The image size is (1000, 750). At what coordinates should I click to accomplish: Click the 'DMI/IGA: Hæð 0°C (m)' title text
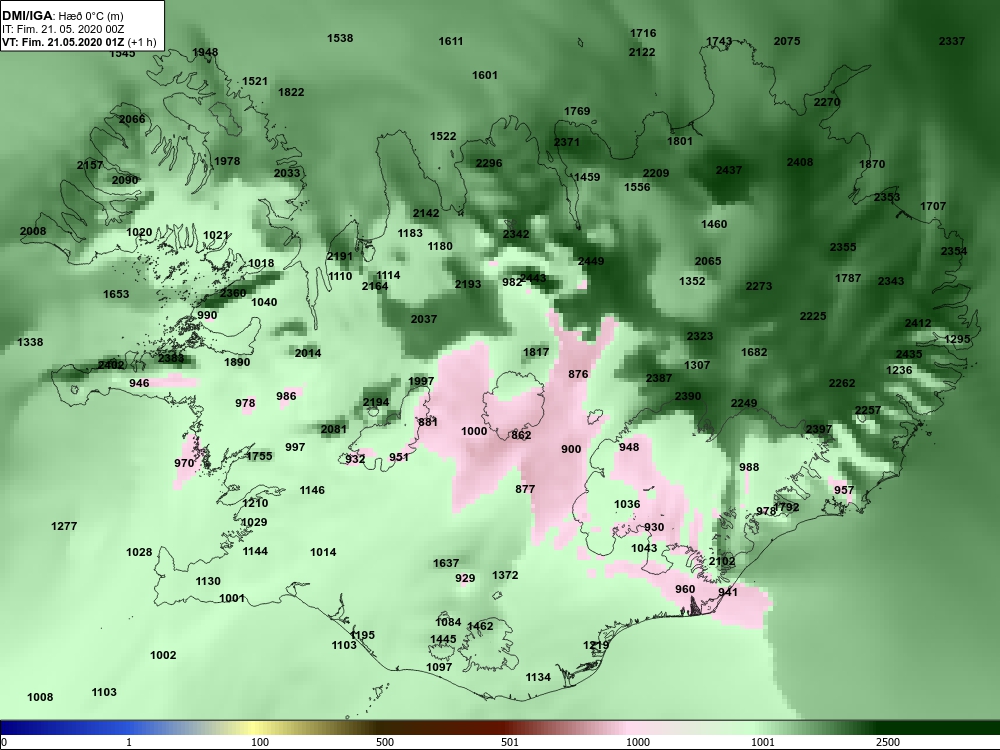(x=62, y=16)
